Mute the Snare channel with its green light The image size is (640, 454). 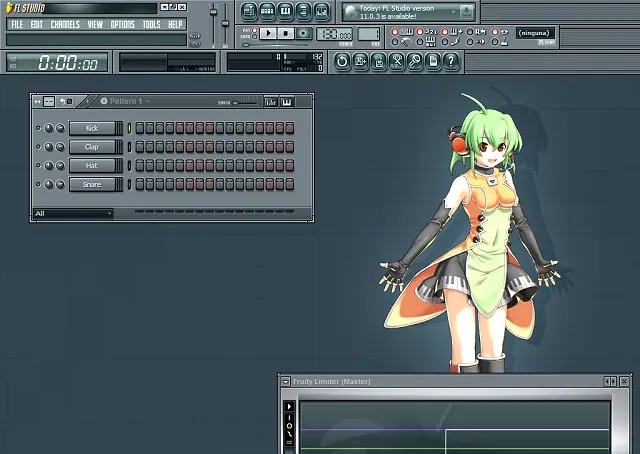click(x=38, y=184)
